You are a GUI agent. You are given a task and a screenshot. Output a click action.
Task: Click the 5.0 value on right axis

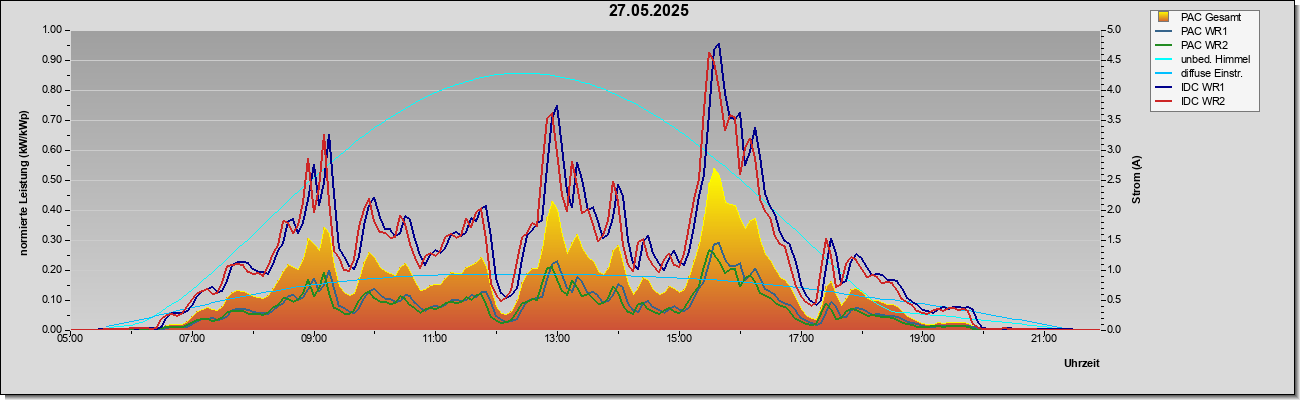1112,30
